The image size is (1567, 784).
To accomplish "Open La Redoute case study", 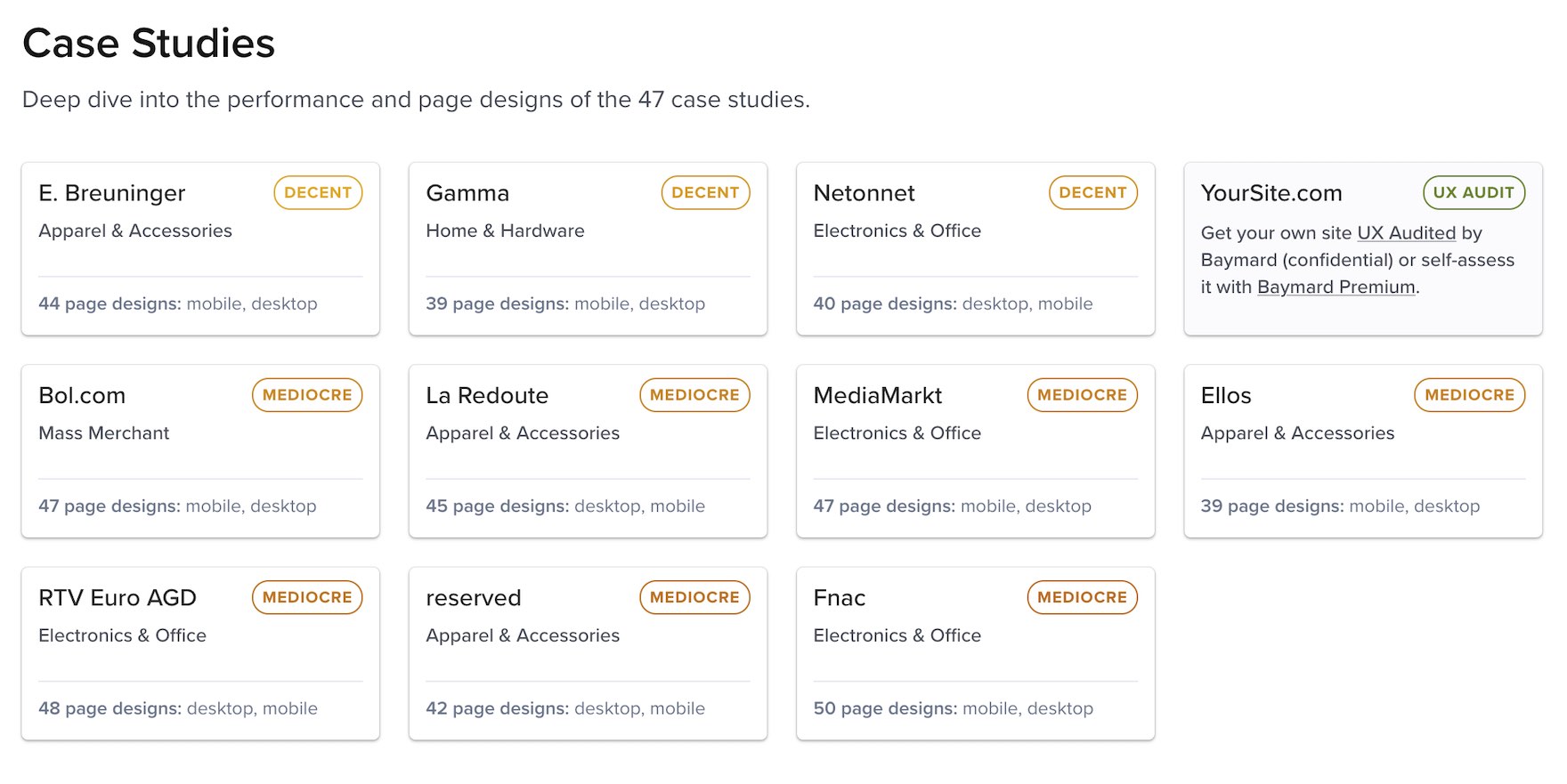I will [487, 396].
